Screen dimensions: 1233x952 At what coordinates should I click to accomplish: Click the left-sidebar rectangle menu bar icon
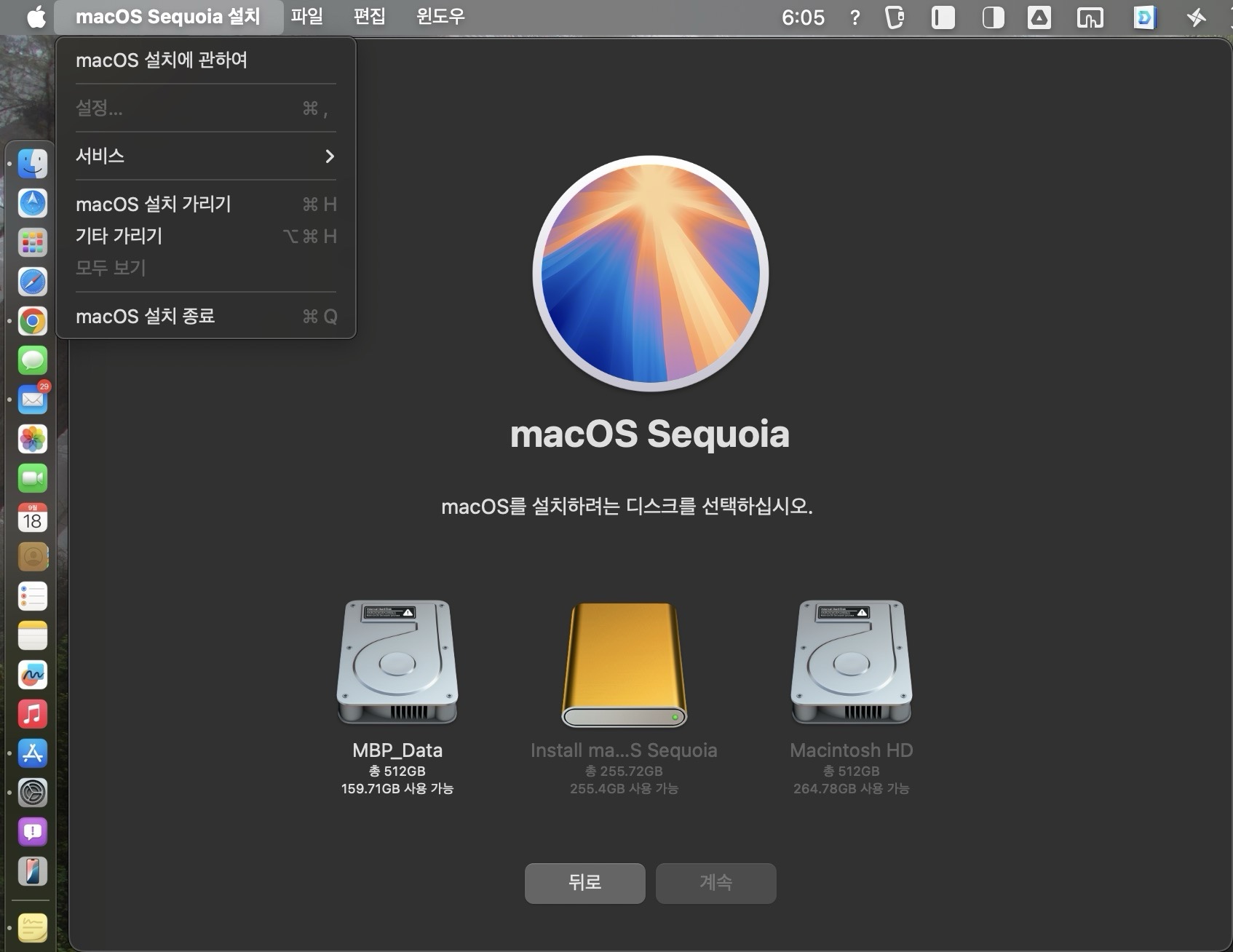pos(943,17)
